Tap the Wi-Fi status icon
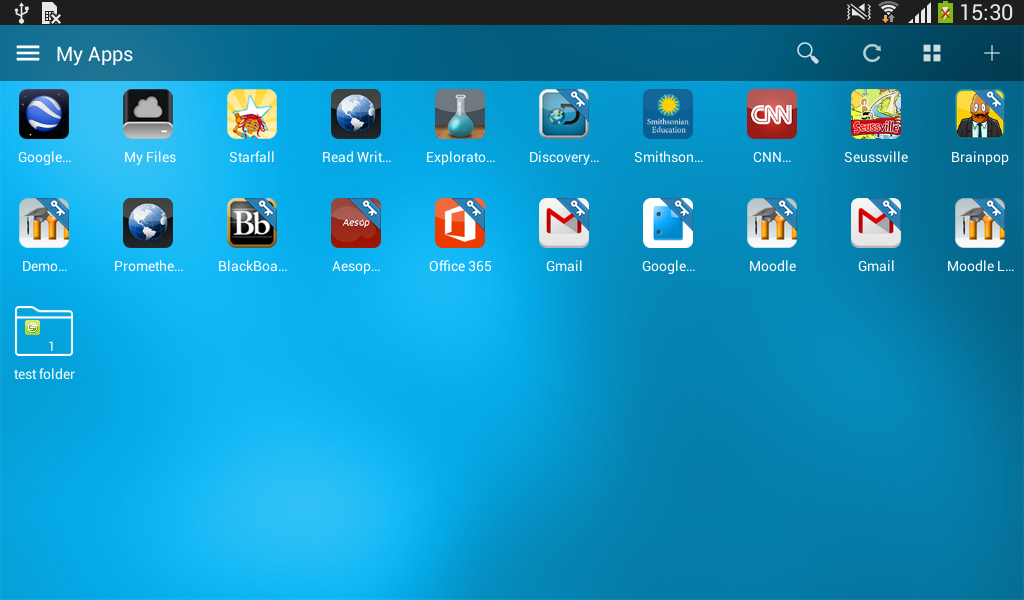The height and width of the screenshot is (600, 1024). (x=888, y=12)
